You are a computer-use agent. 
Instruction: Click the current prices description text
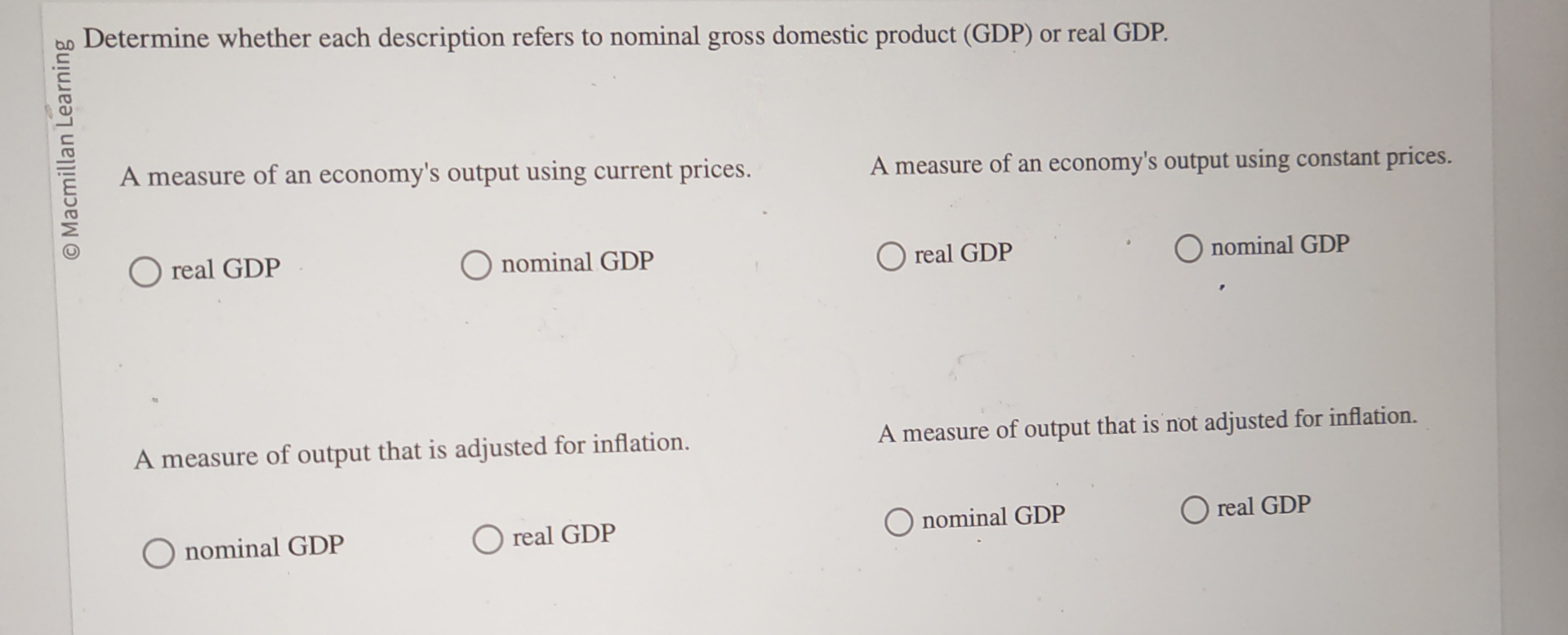(x=437, y=171)
